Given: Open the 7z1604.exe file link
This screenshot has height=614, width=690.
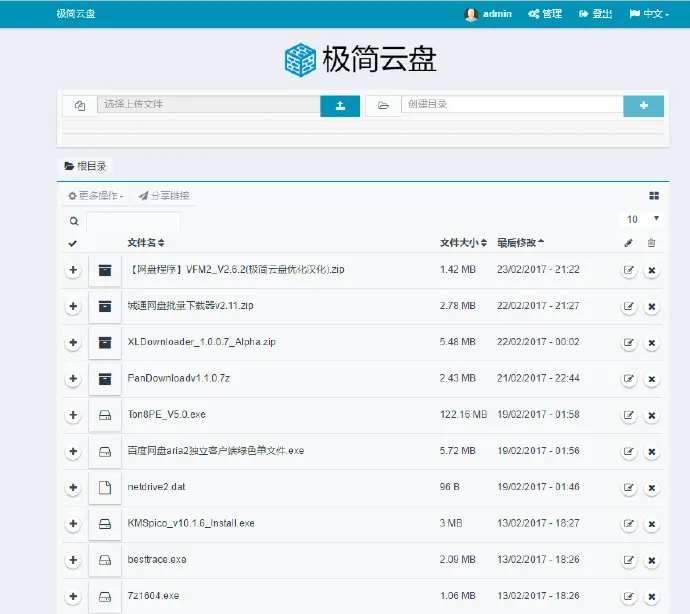Looking at the screenshot, I should [x=153, y=596].
